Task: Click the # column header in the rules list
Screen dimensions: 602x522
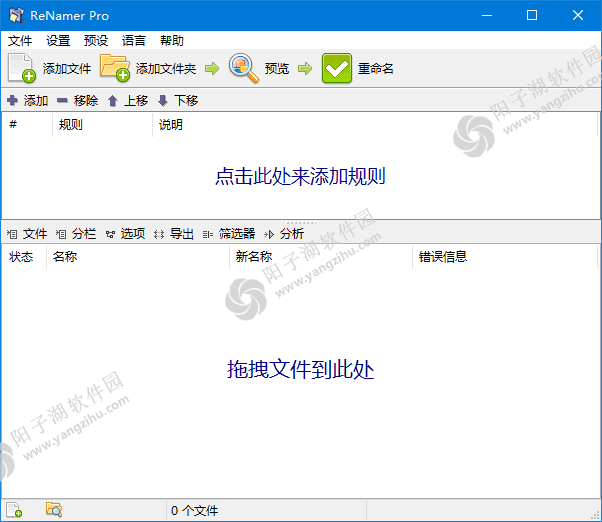Action: click(x=27, y=124)
